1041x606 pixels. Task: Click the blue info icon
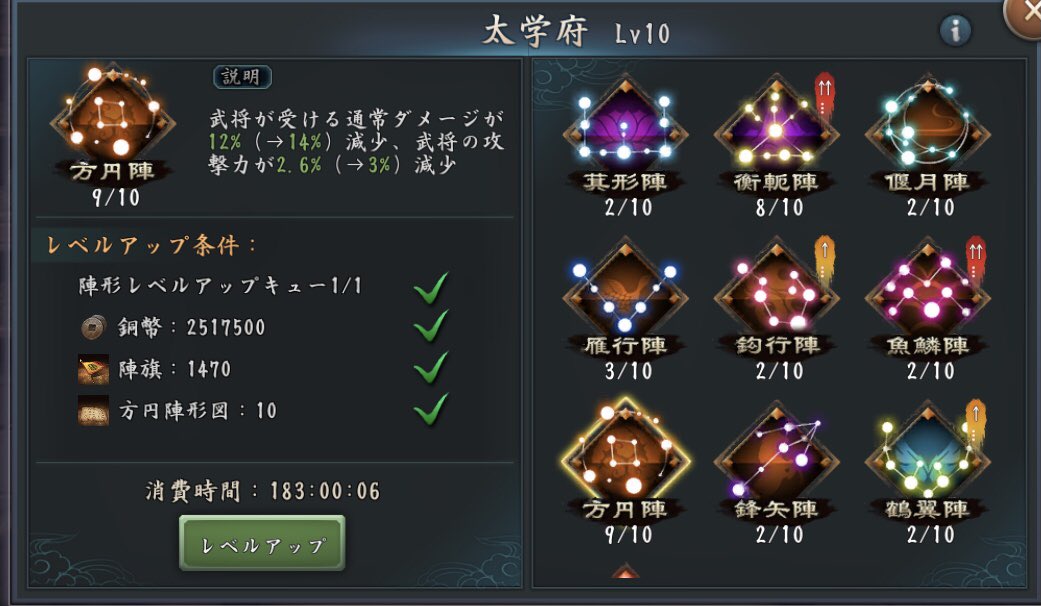(955, 31)
